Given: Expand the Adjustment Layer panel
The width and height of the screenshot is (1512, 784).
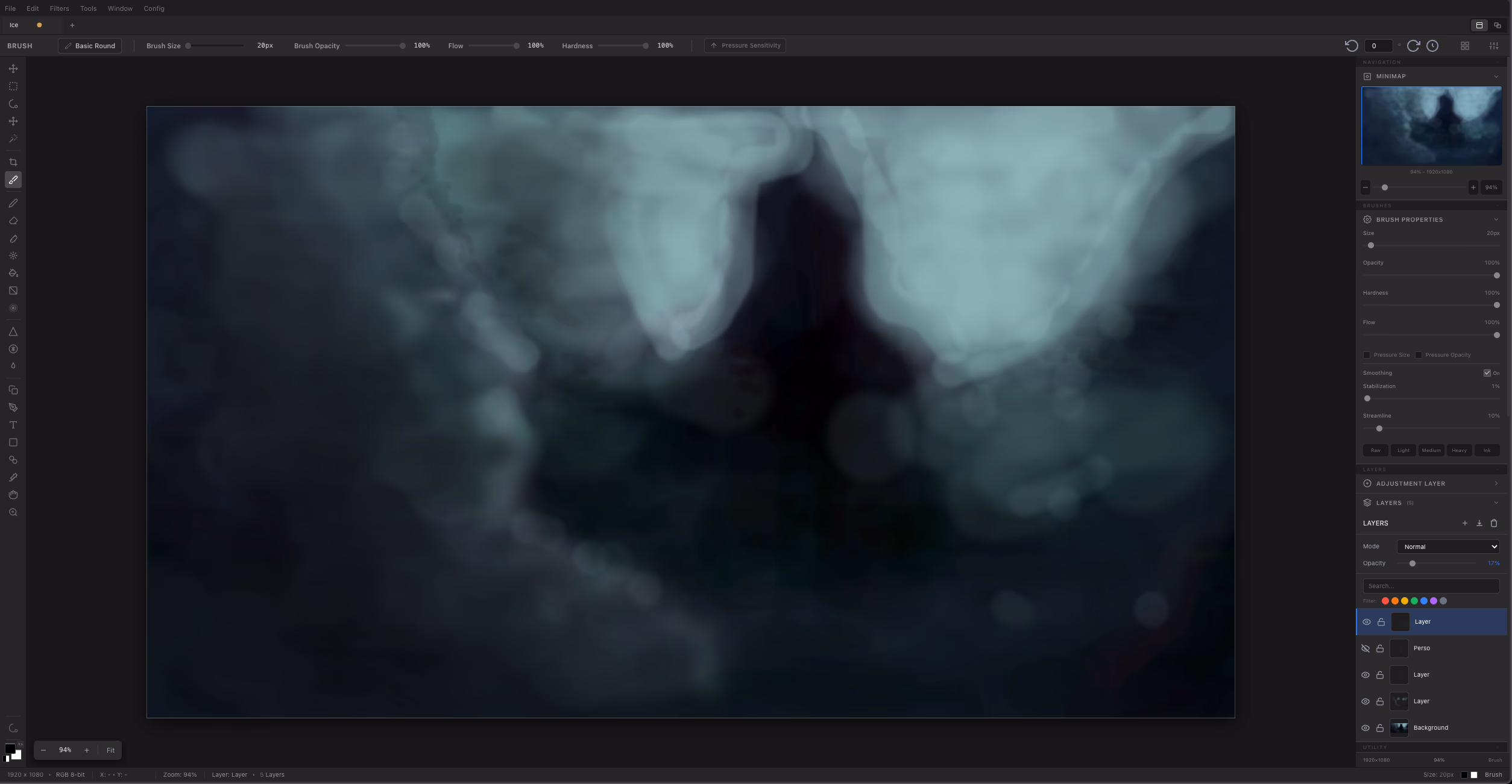Looking at the screenshot, I should pos(1496,483).
